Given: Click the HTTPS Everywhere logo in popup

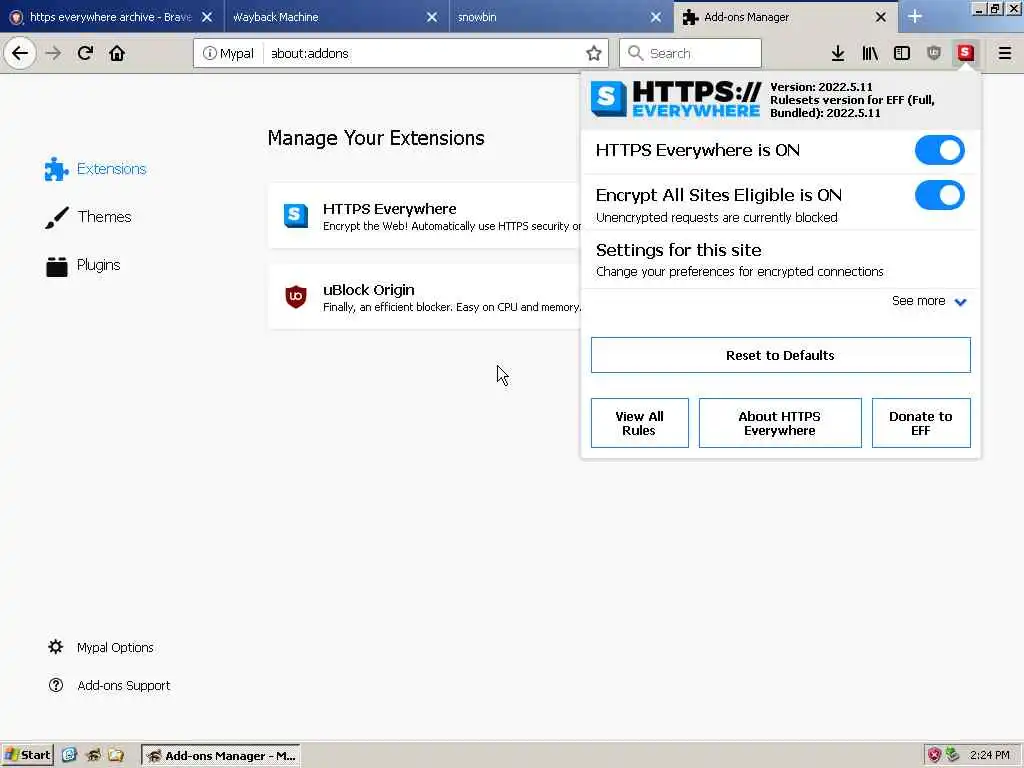Looking at the screenshot, I should 675,99.
